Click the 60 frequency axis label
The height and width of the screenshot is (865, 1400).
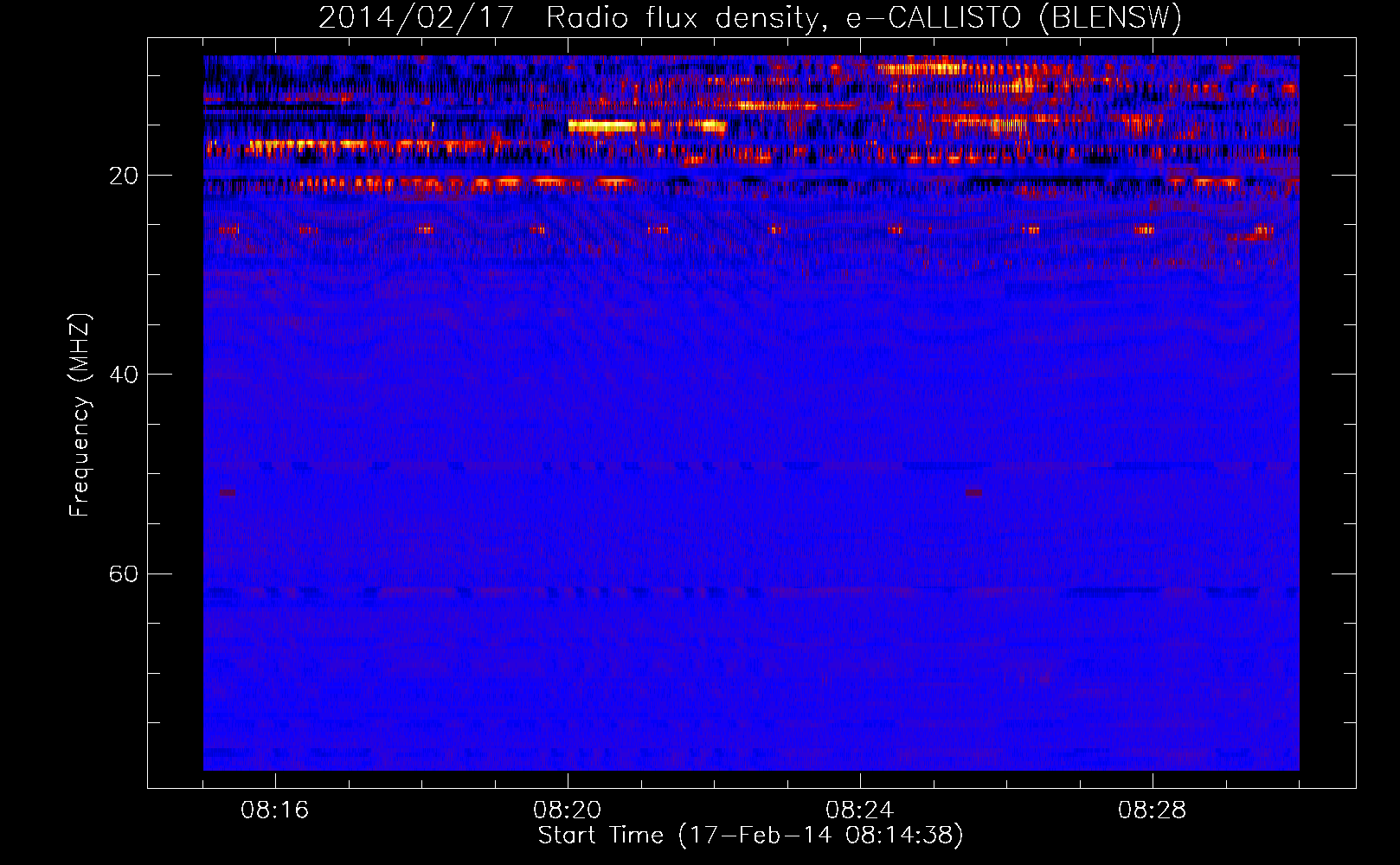pyautogui.click(x=124, y=573)
